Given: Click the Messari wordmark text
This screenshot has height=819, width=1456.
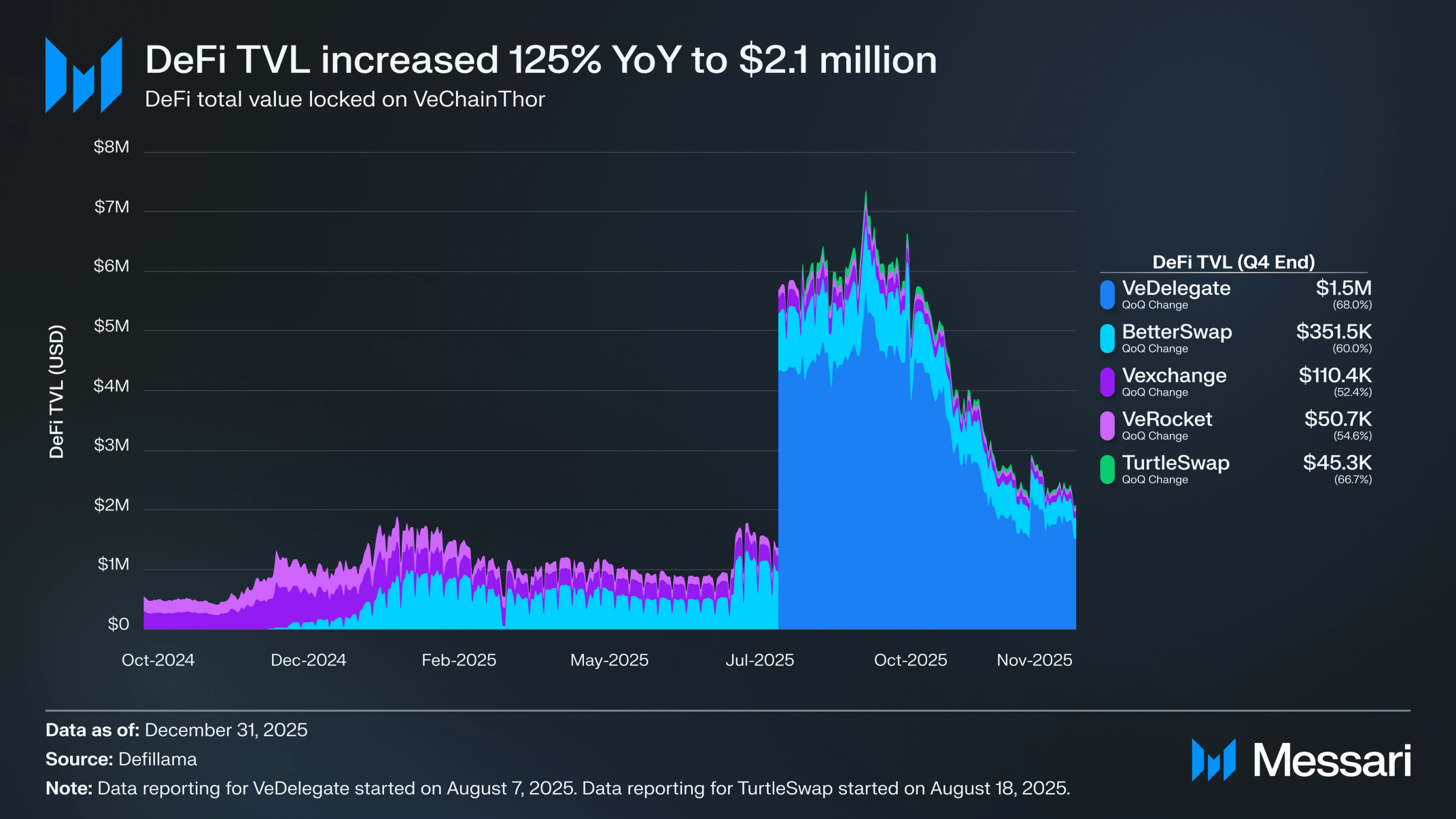Looking at the screenshot, I should [1332, 760].
